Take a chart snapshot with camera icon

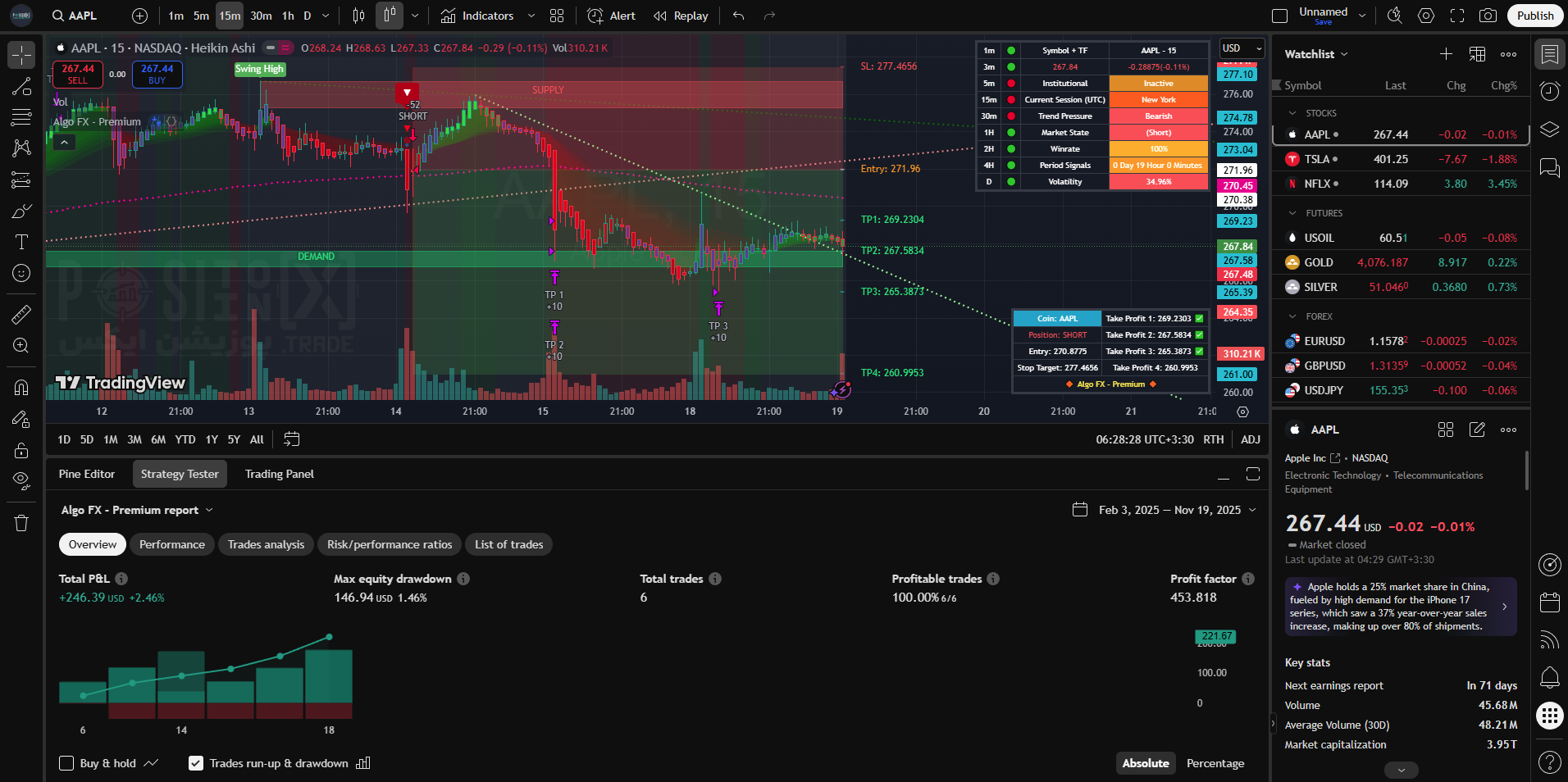click(1488, 16)
